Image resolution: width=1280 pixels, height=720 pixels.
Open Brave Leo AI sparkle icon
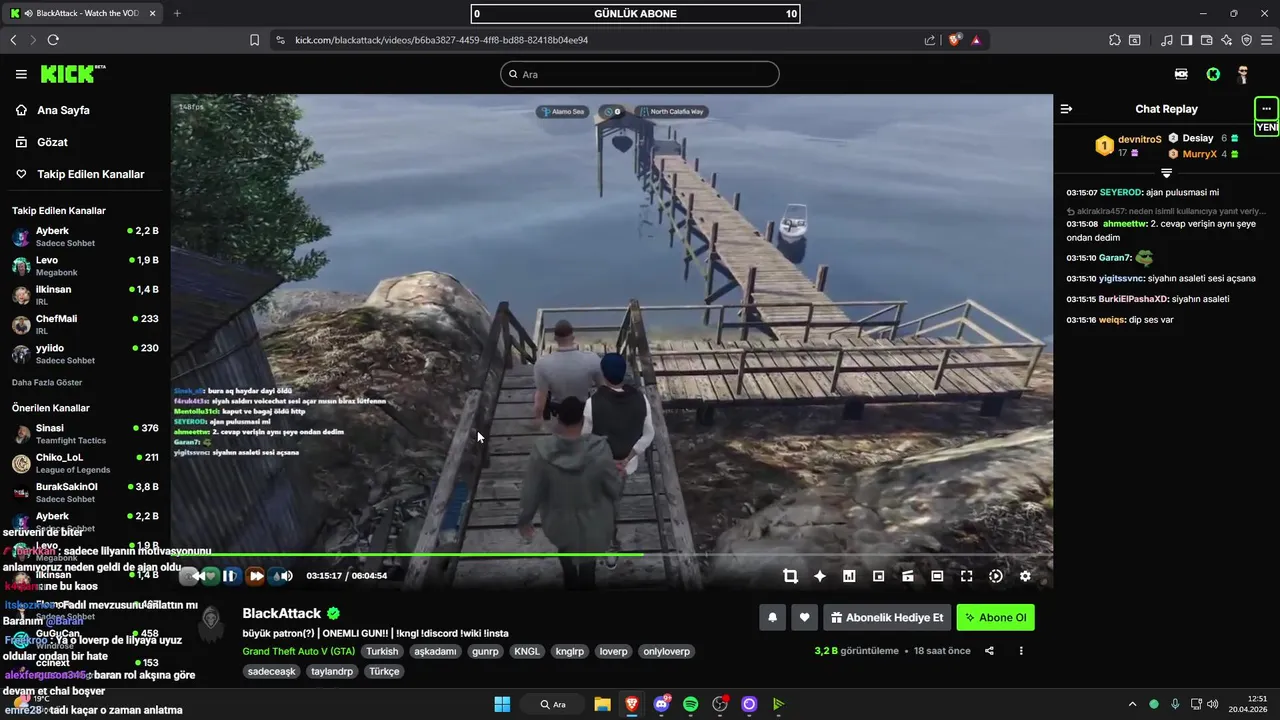(x=1227, y=40)
